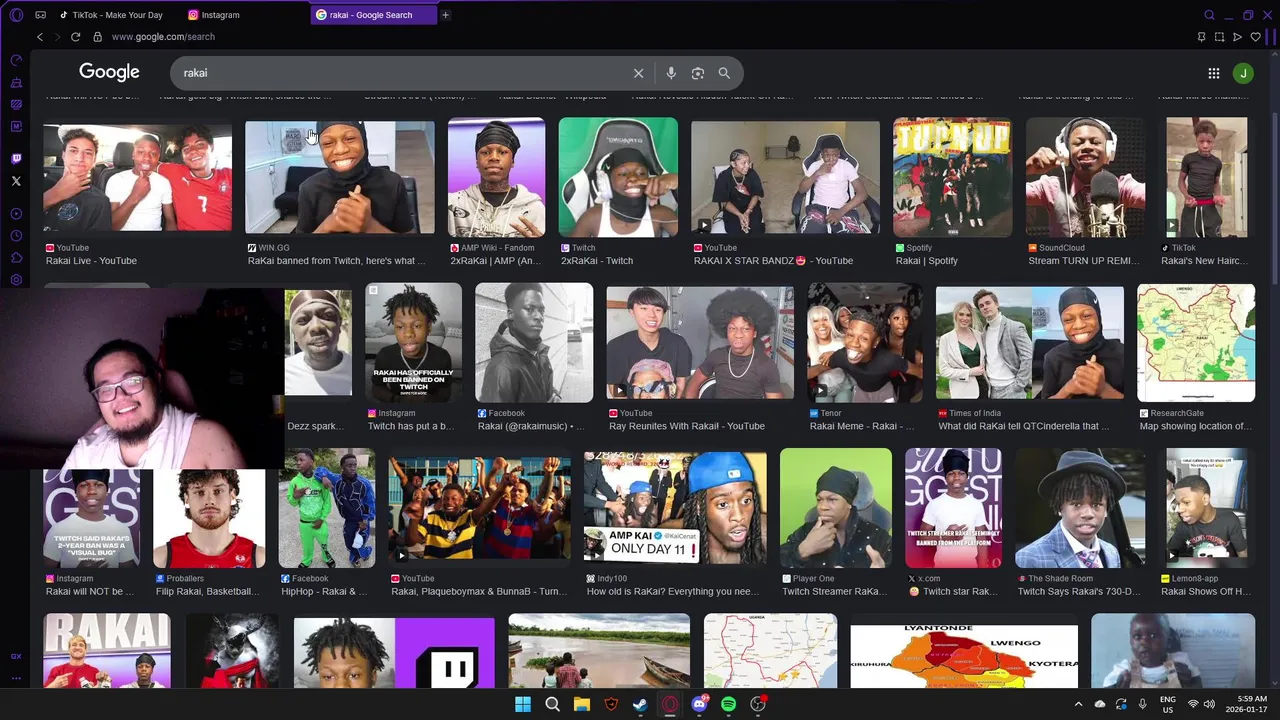Screen dimensions: 1280x720
Task: Open volume control in system tray
Action: (1209, 704)
